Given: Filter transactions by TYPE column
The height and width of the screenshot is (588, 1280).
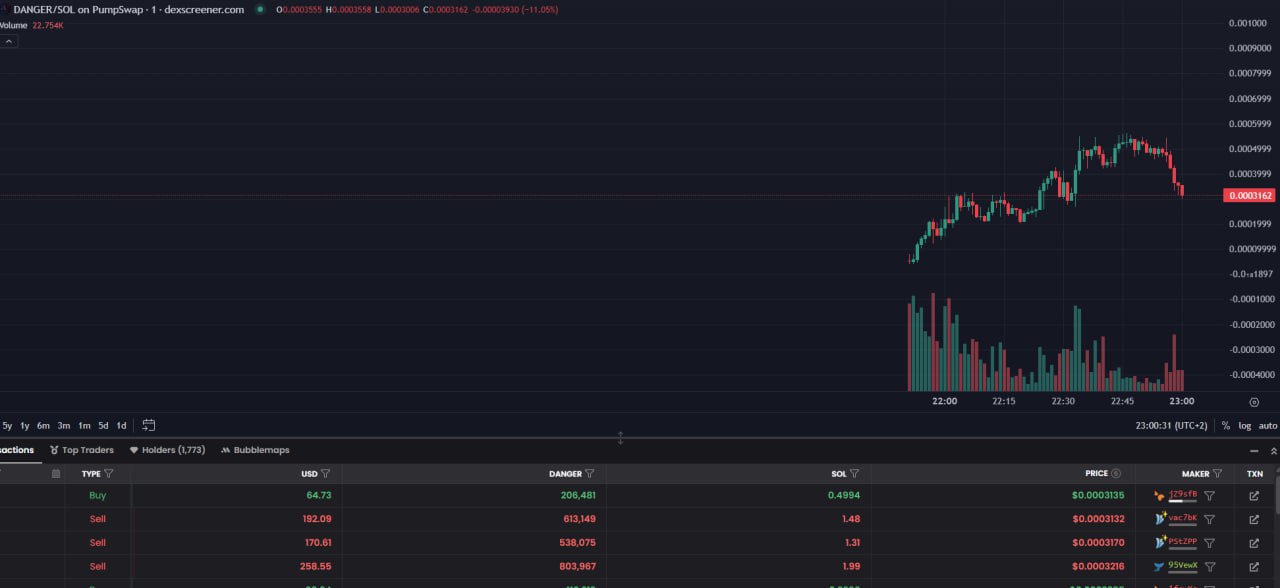Looking at the screenshot, I should 109,474.
